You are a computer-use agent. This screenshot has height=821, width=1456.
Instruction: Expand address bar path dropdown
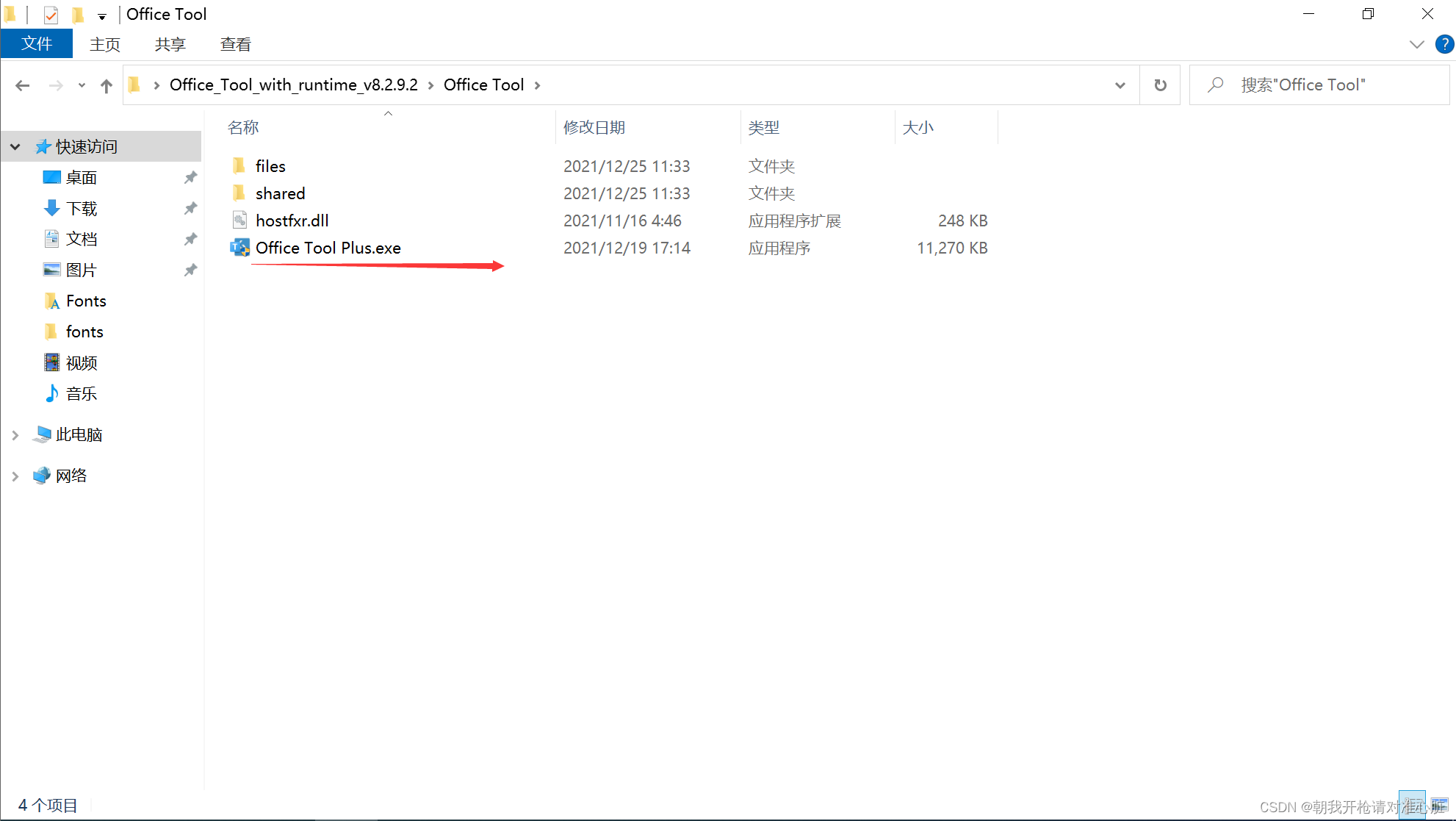click(1120, 85)
